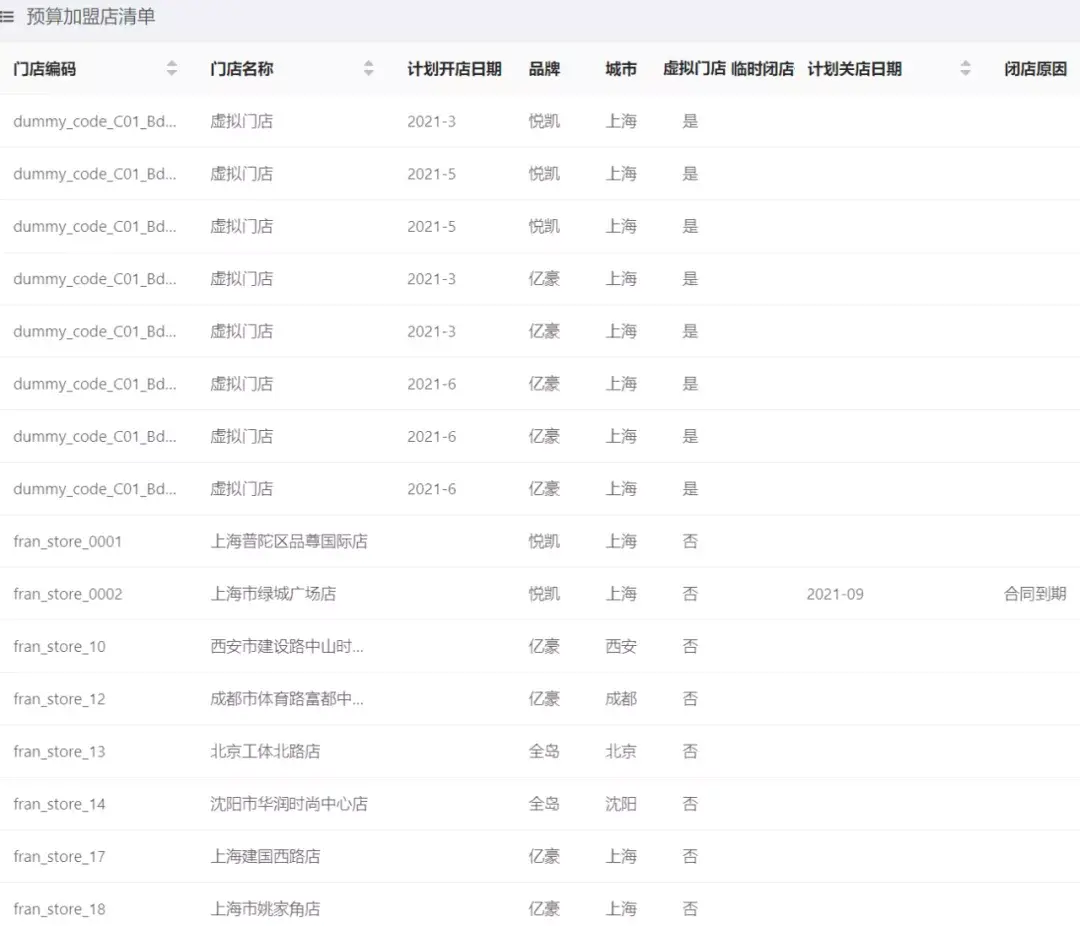
Task: Click brand 全岛 in fran_store_14 row
Action: point(543,804)
